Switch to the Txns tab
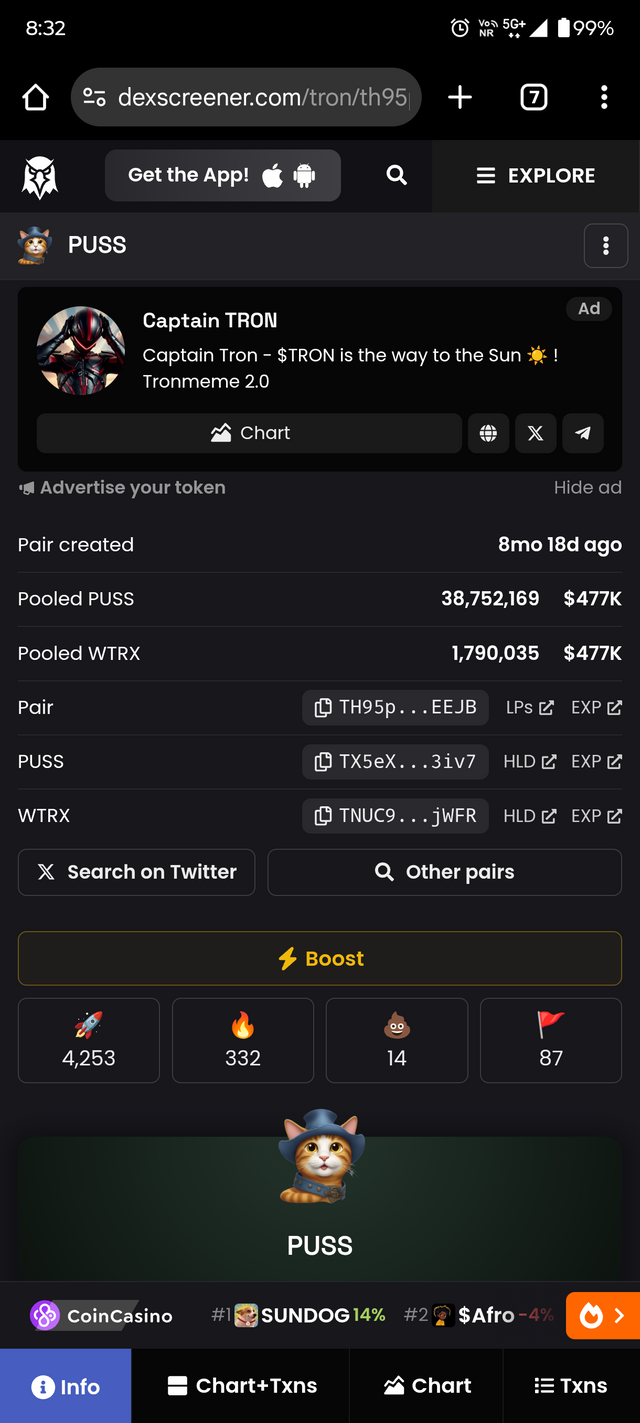 571,1385
